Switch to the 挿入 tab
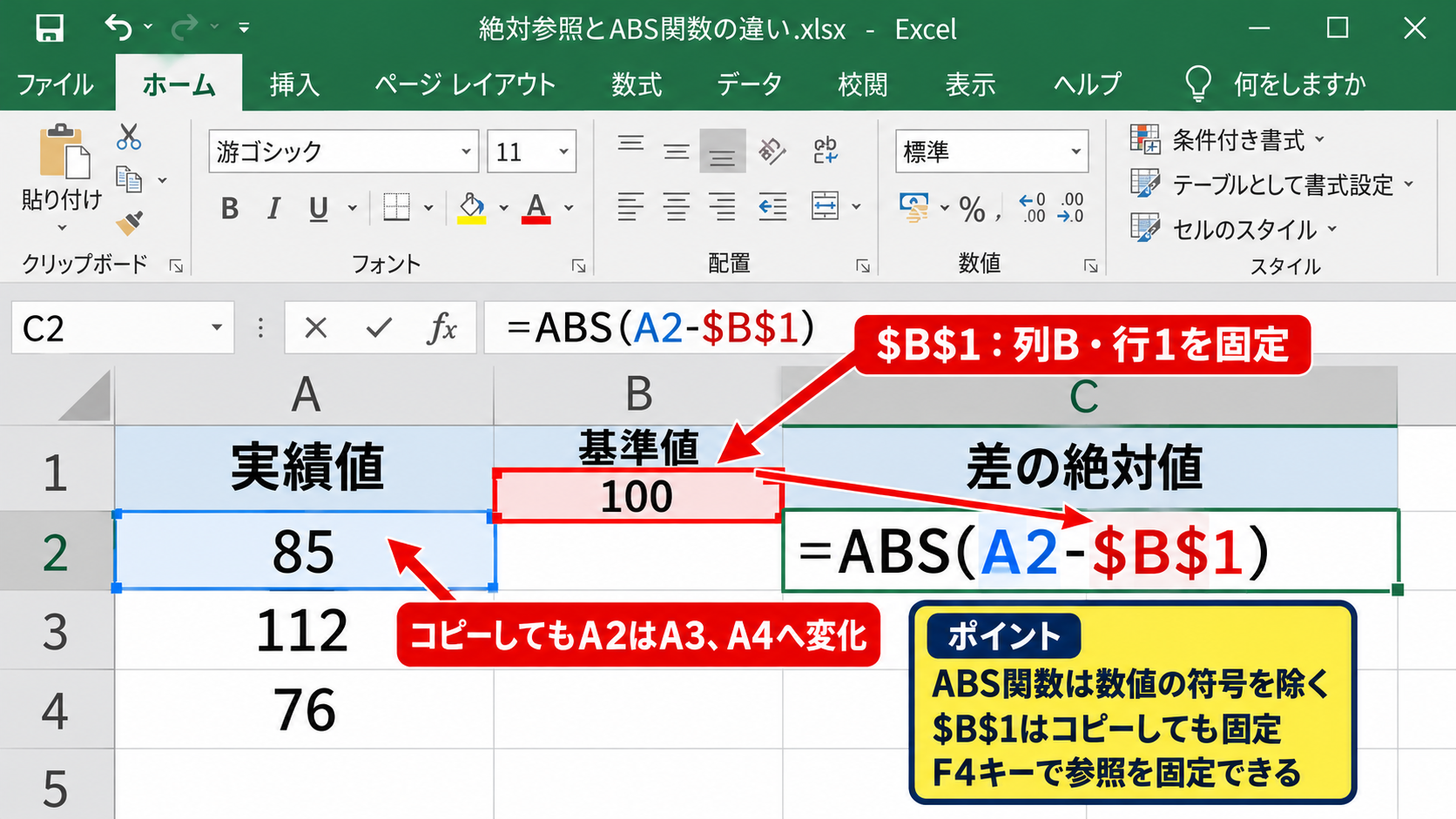The width and height of the screenshot is (1456, 819). pyautogui.click(x=294, y=84)
